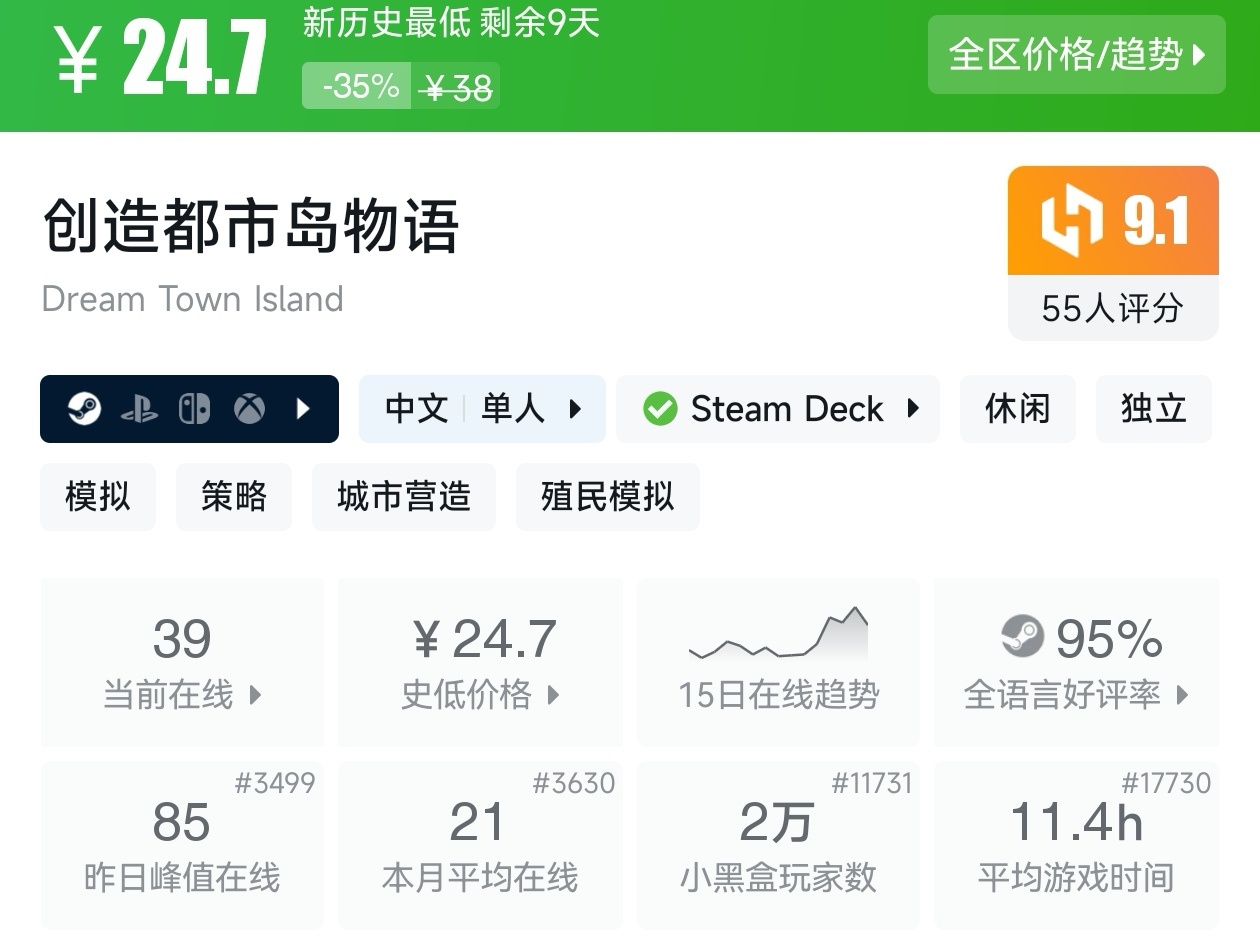This screenshot has width=1260, height=936.
Task: Select the 创造都市岛物语 game title
Action: pyautogui.click(x=251, y=226)
